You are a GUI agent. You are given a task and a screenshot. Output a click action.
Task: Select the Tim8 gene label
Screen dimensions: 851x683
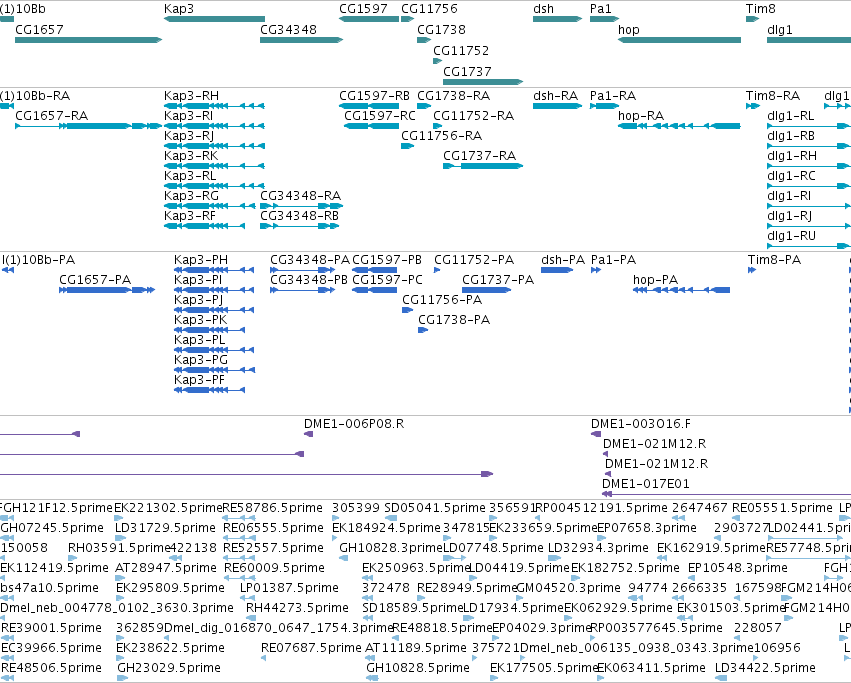point(760,9)
